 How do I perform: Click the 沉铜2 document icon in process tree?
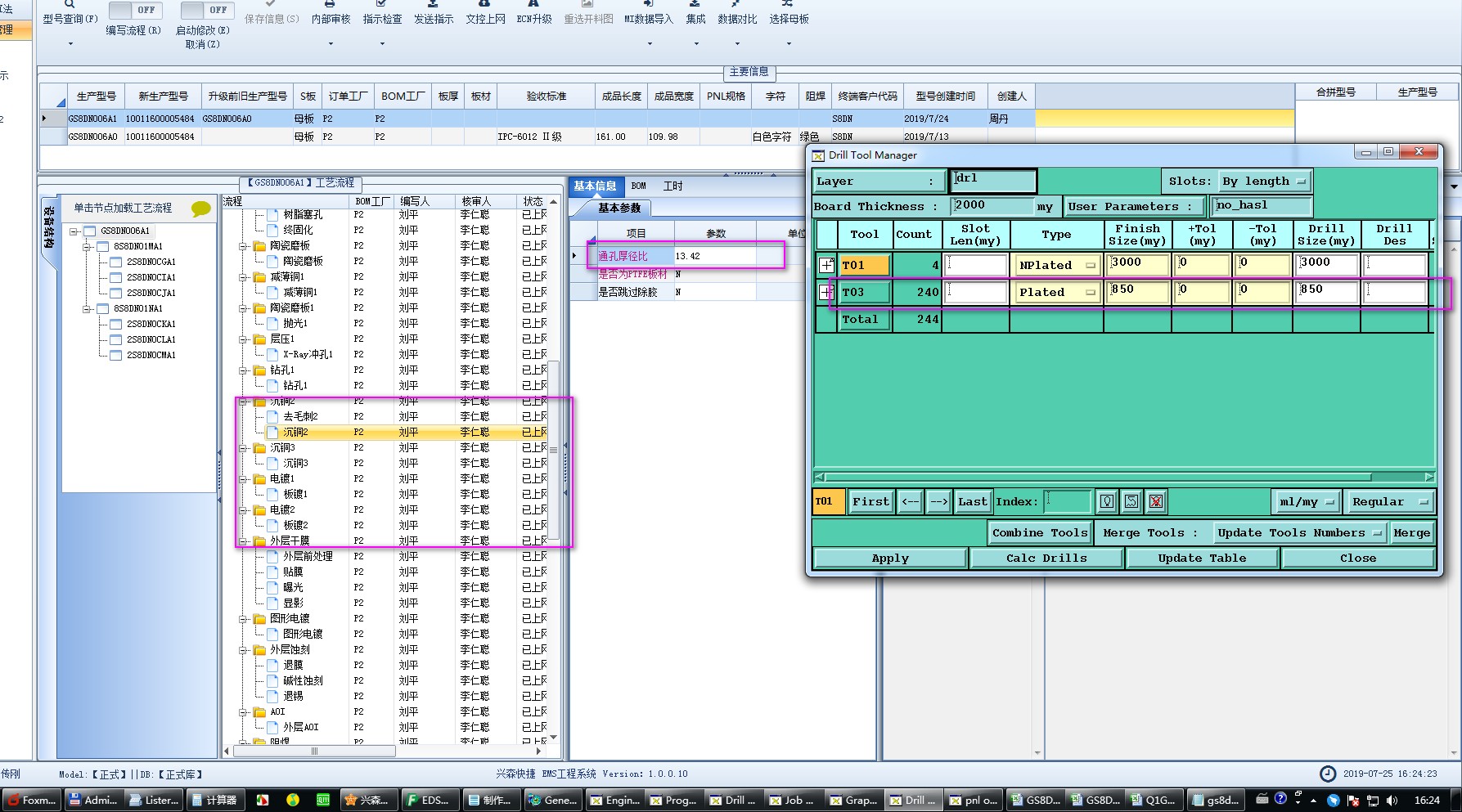[x=273, y=432]
